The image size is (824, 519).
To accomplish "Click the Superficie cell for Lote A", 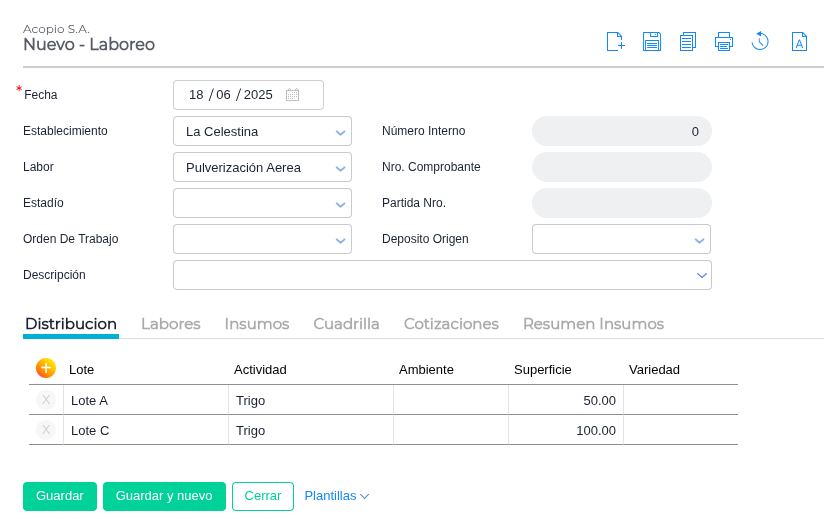I will pyautogui.click(x=566, y=400).
